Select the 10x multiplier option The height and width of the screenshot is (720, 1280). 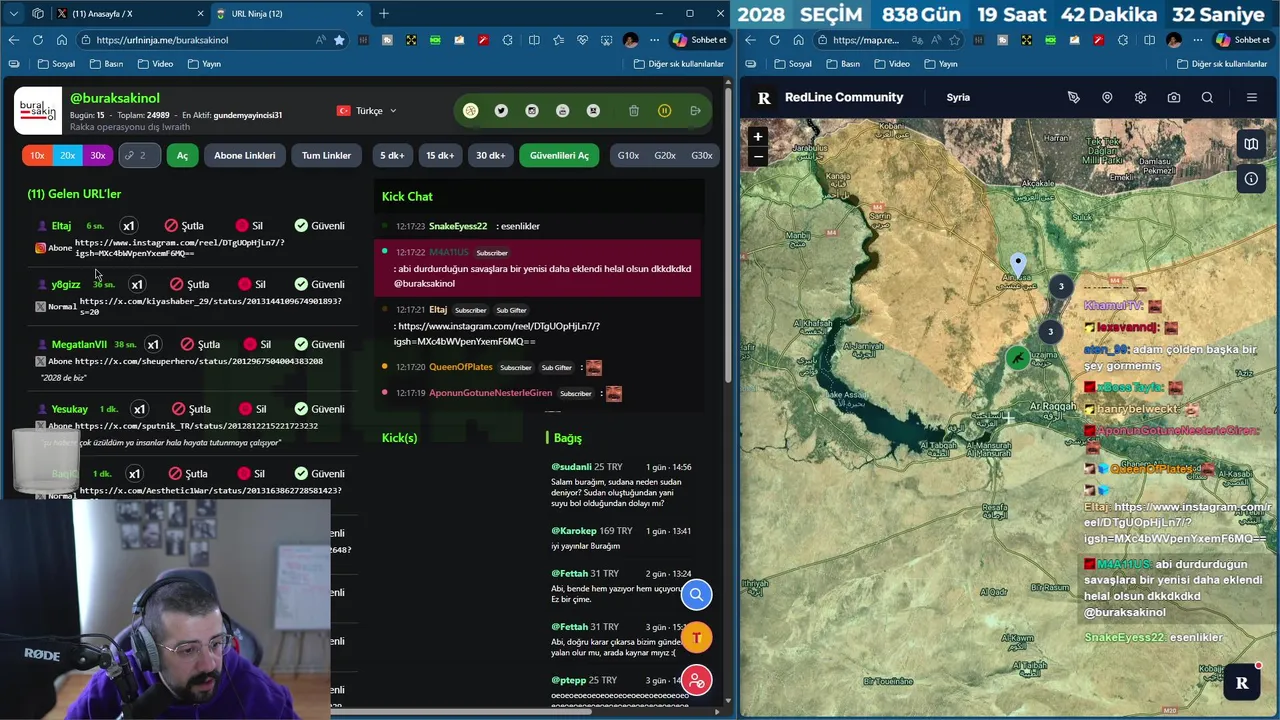(37, 155)
